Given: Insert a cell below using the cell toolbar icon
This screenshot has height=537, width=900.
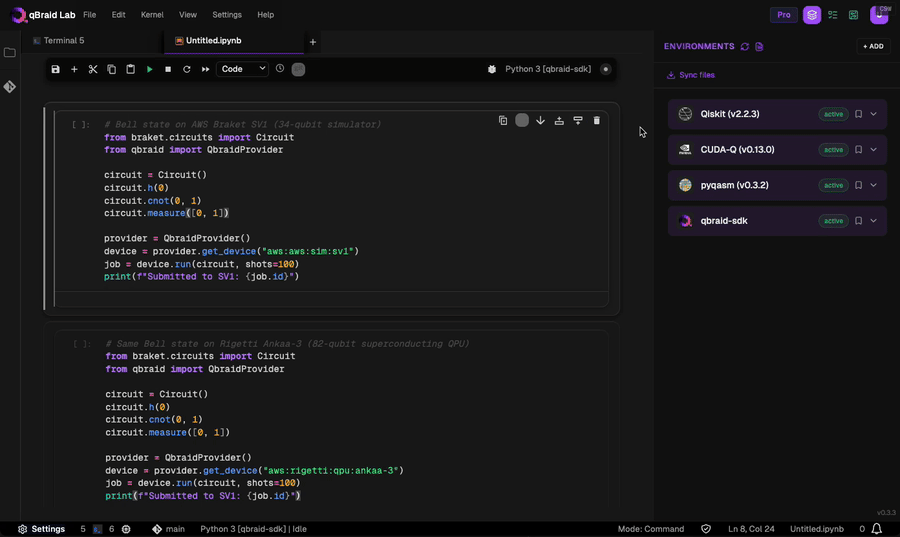Looking at the screenshot, I should pos(578,120).
